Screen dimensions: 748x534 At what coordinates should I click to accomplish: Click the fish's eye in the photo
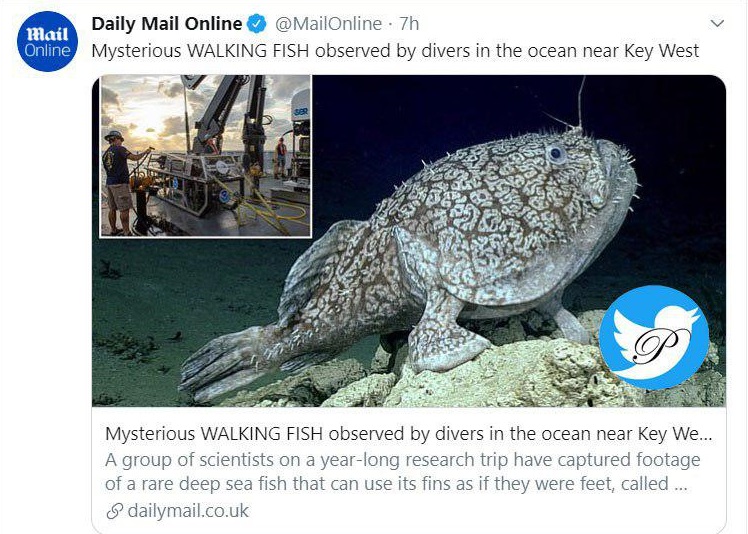556,153
